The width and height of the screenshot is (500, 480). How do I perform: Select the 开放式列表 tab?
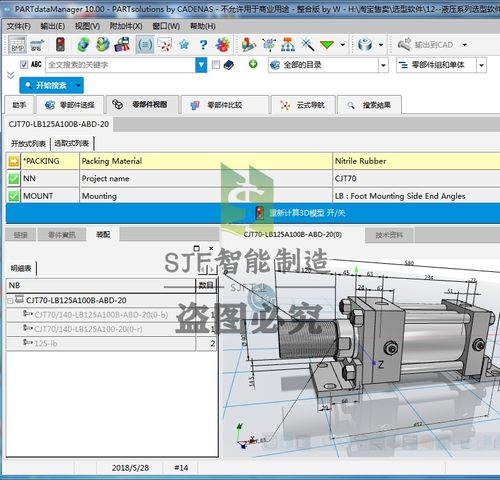point(28,144)
